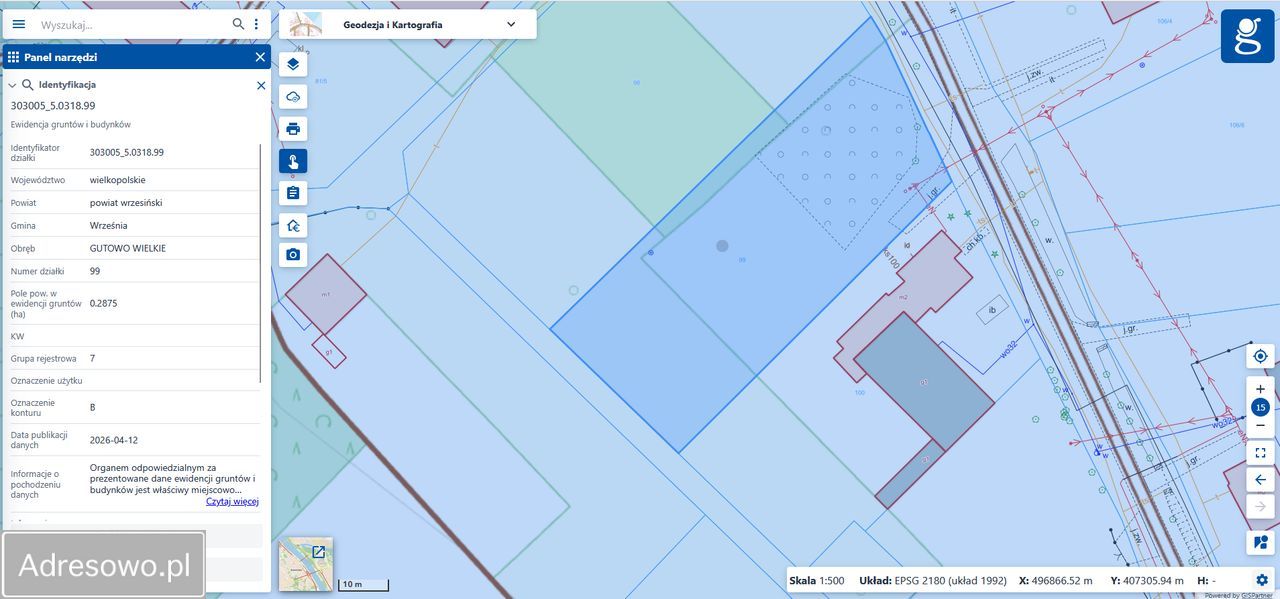Click the dark blue building labeled g1
The image size is (1280, 599).
coord(923,381)
